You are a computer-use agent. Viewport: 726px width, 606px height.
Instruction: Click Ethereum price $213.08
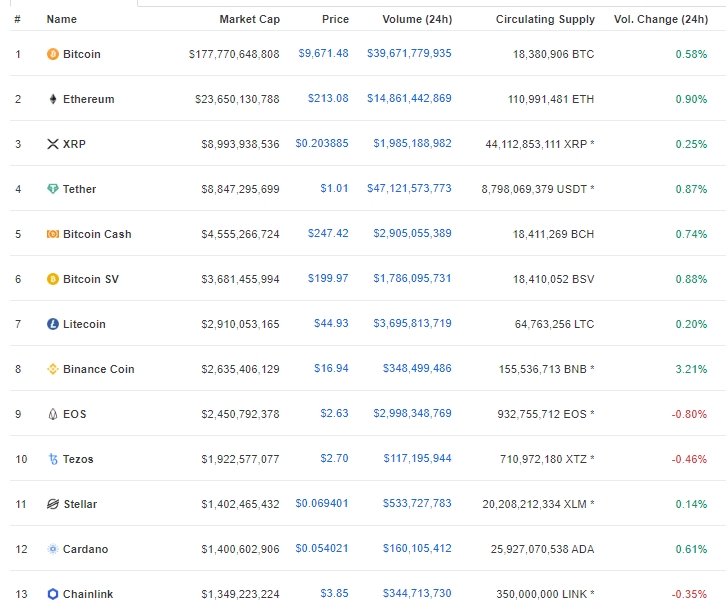click(x=328, y=98)
